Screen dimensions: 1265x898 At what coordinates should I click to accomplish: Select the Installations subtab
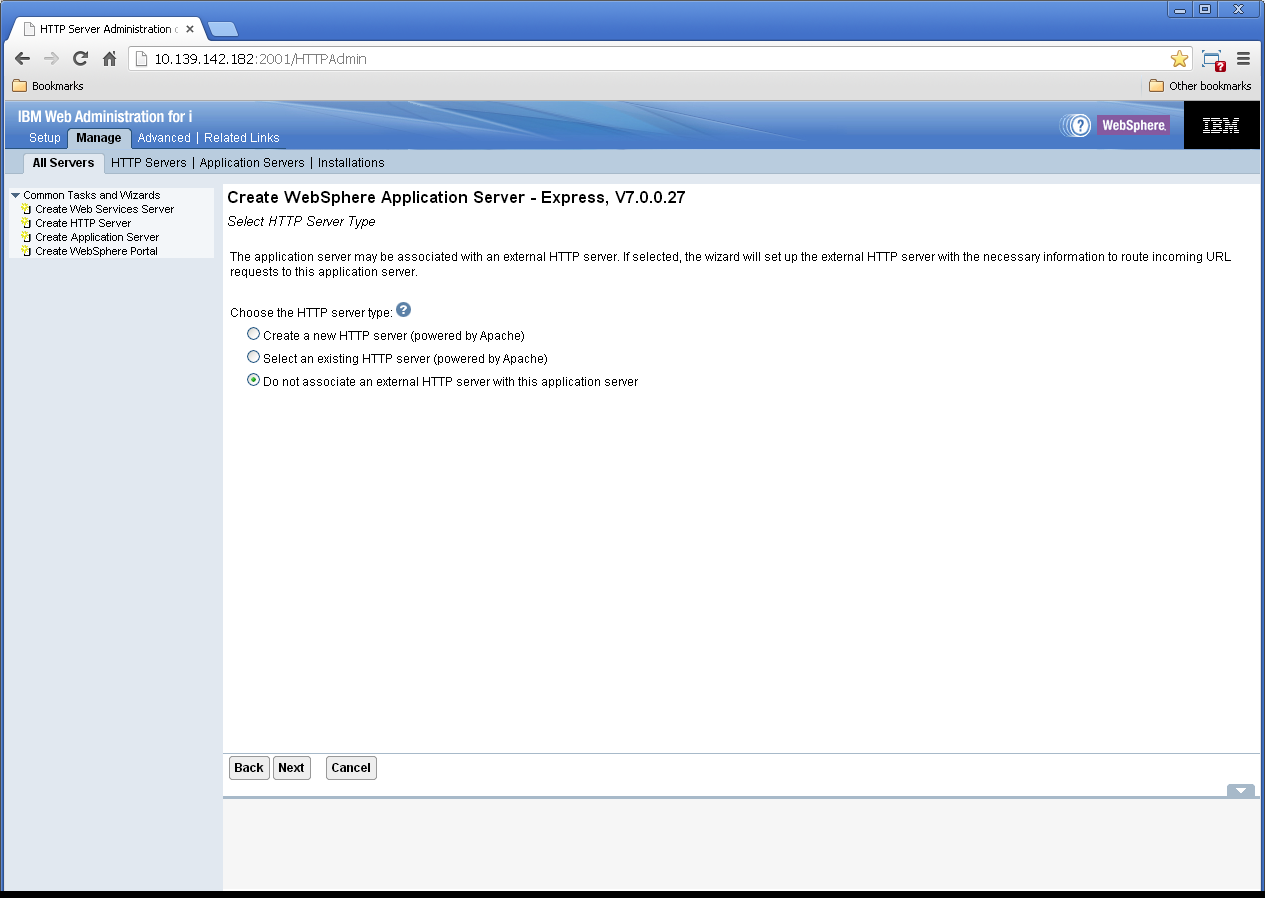point(351,163)
